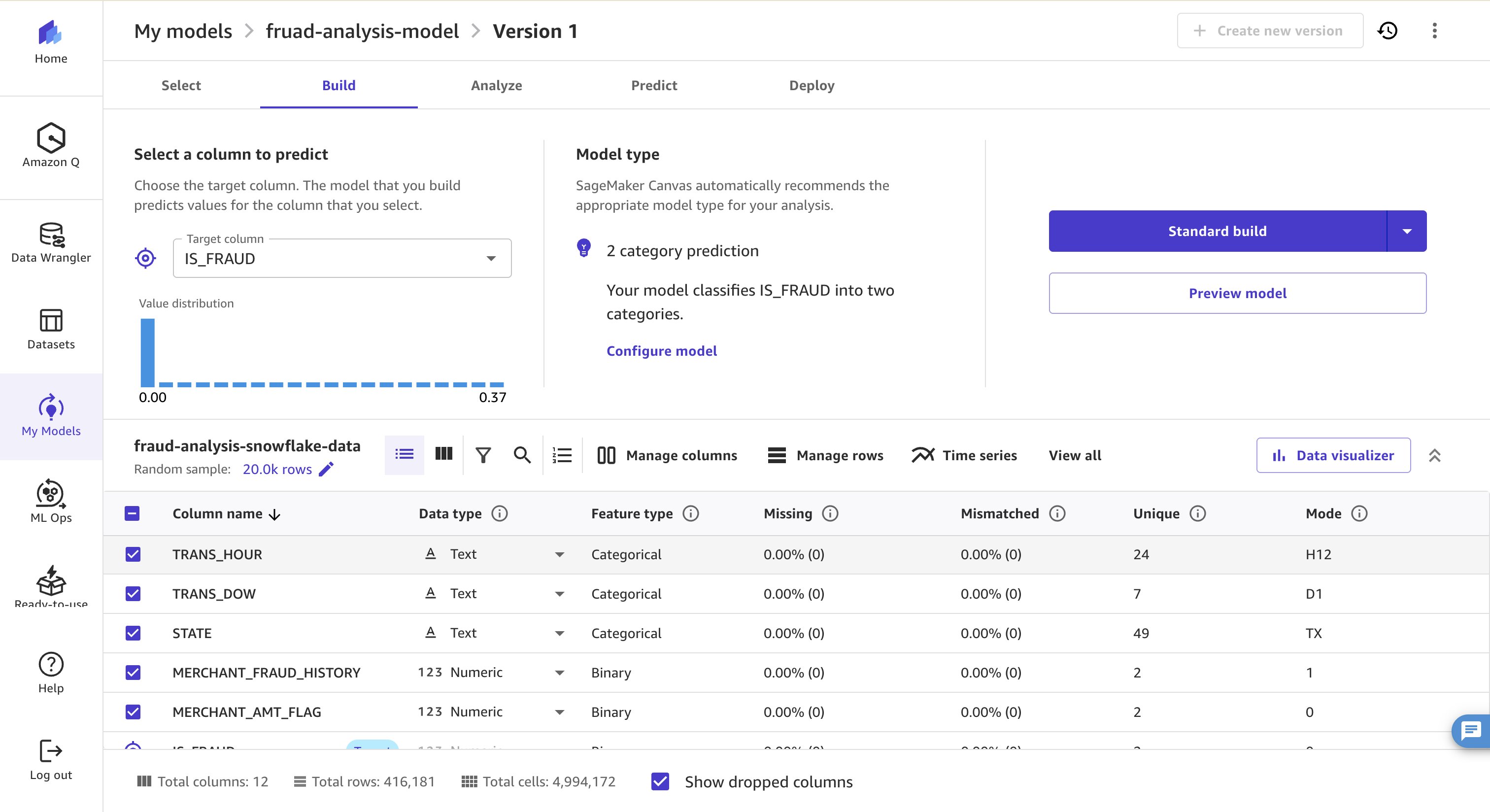Open the numbered list steps icon
1490x812 pixels.
click(x=562, y=455)
